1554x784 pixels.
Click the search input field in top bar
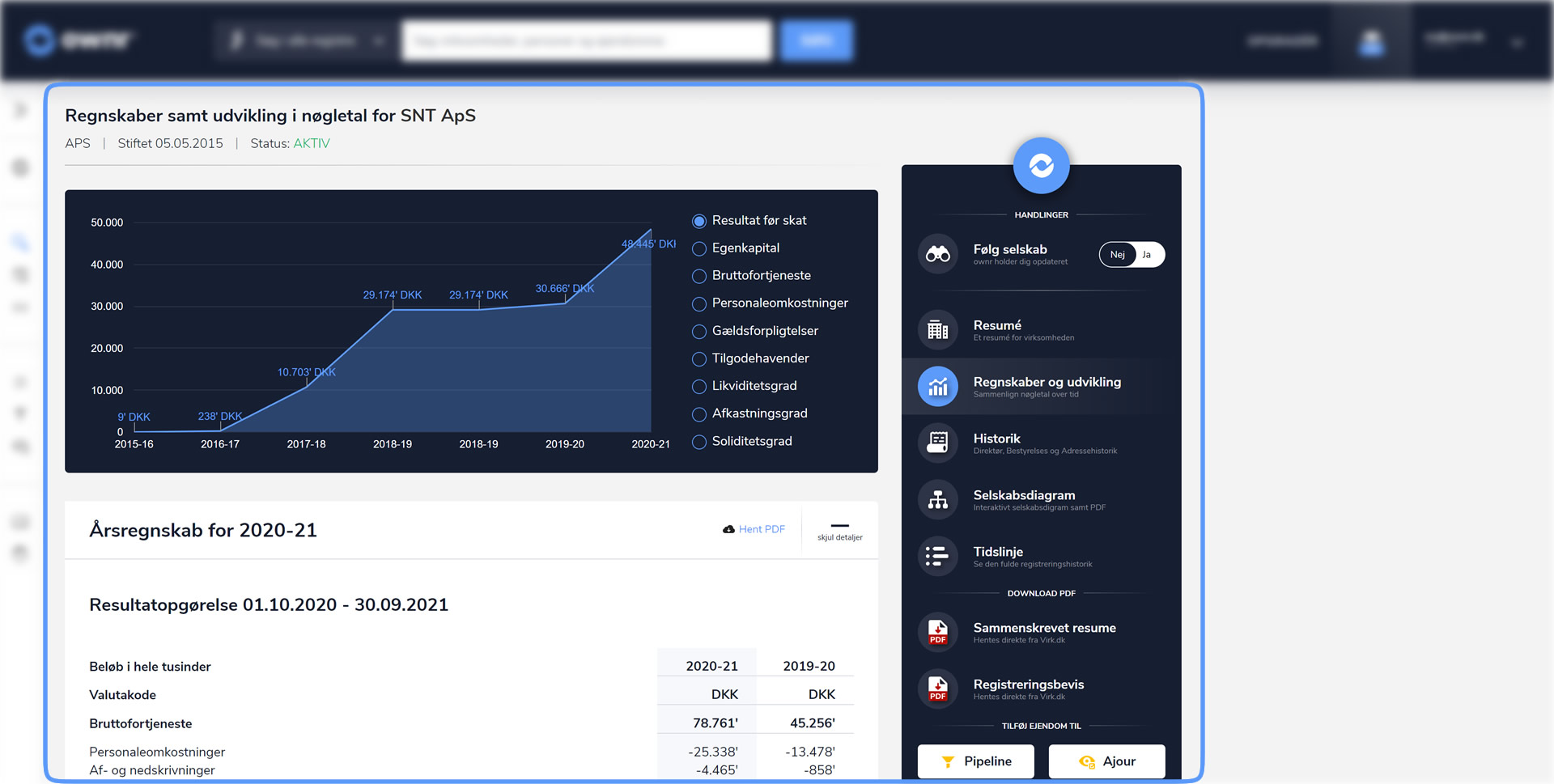tap(586, 40)
